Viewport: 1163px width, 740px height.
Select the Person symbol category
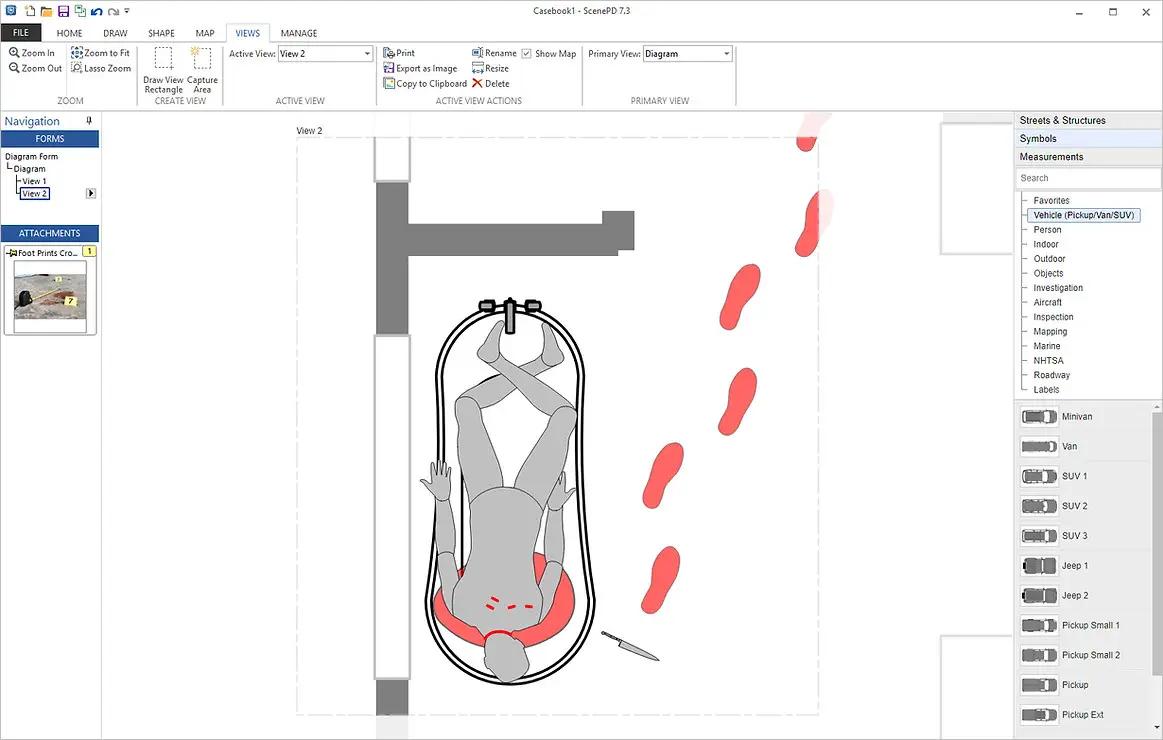pos(1047,230)
